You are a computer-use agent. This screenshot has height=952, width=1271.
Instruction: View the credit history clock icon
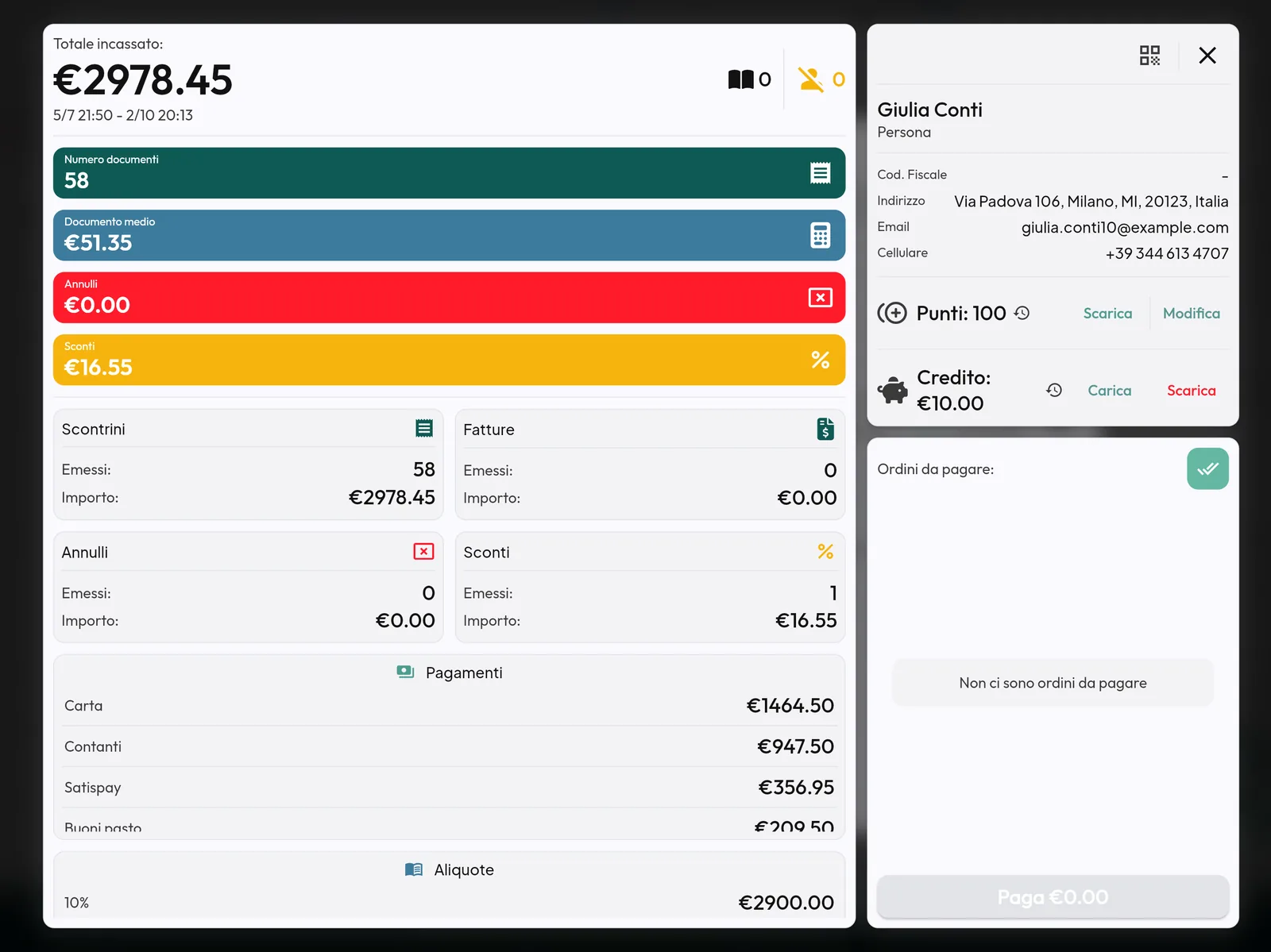[x=1054, y=390]
